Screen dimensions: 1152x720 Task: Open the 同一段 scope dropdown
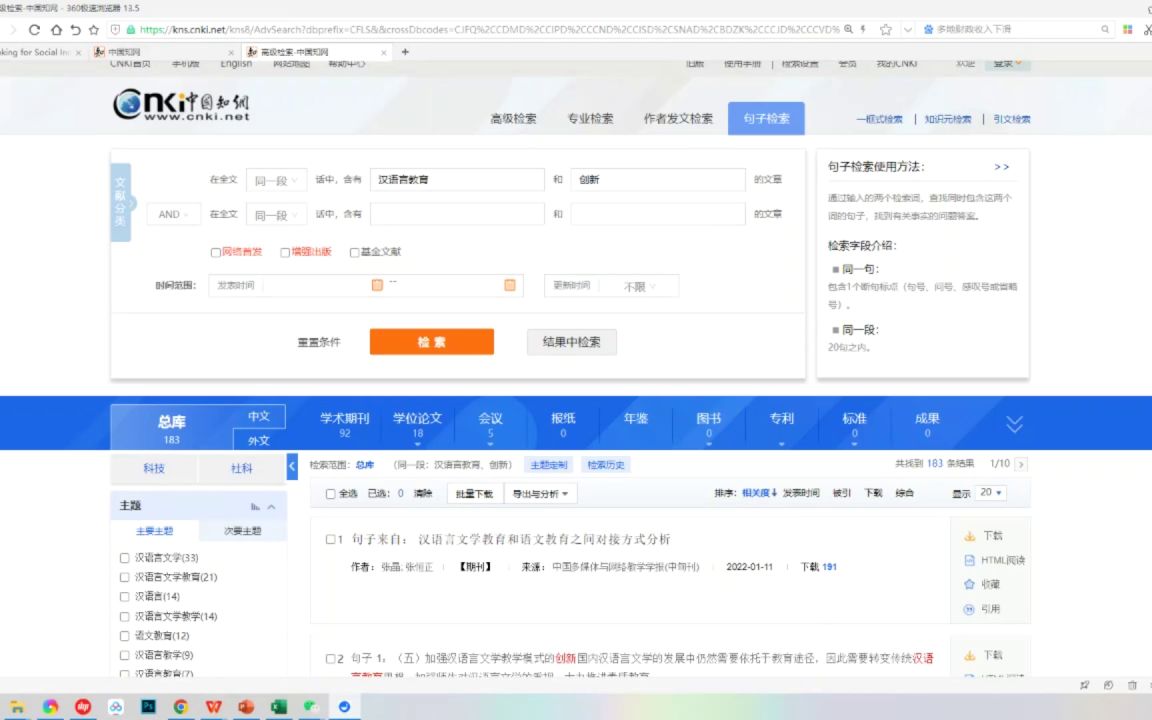click(276, 179)
